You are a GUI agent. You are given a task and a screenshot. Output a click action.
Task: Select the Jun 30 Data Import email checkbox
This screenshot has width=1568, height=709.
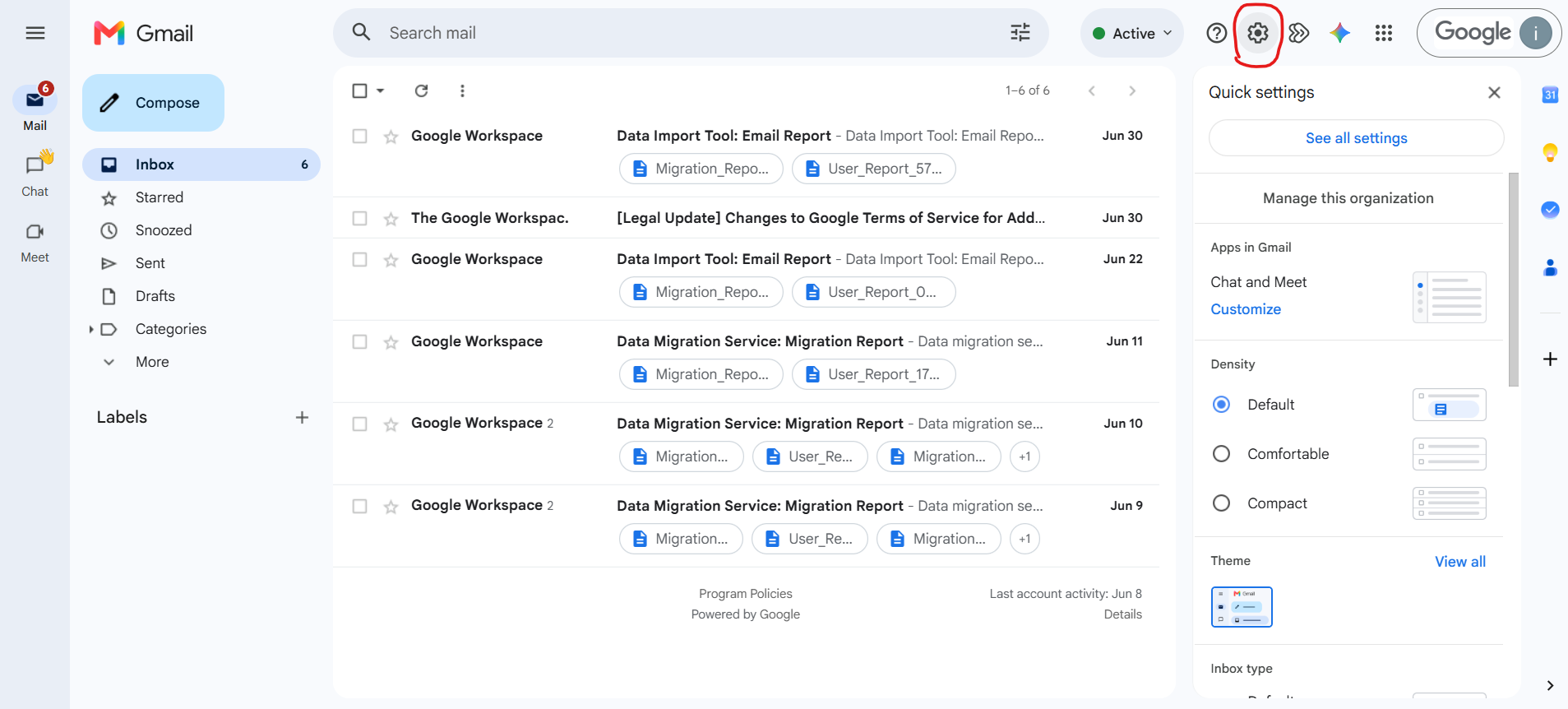point(359,136)
